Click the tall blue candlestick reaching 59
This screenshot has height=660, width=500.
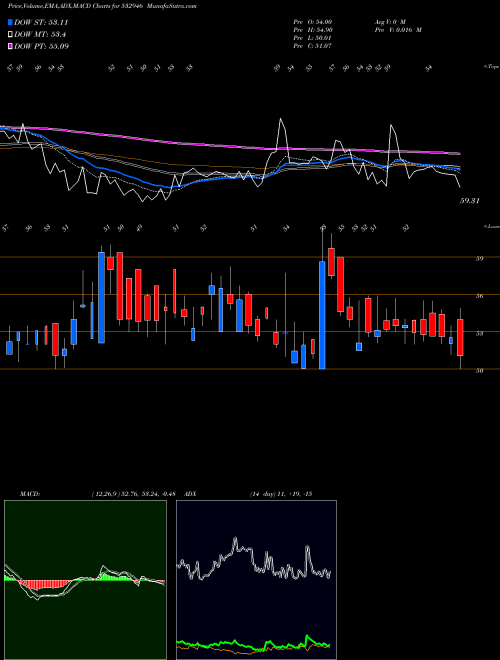coord(101,298)
